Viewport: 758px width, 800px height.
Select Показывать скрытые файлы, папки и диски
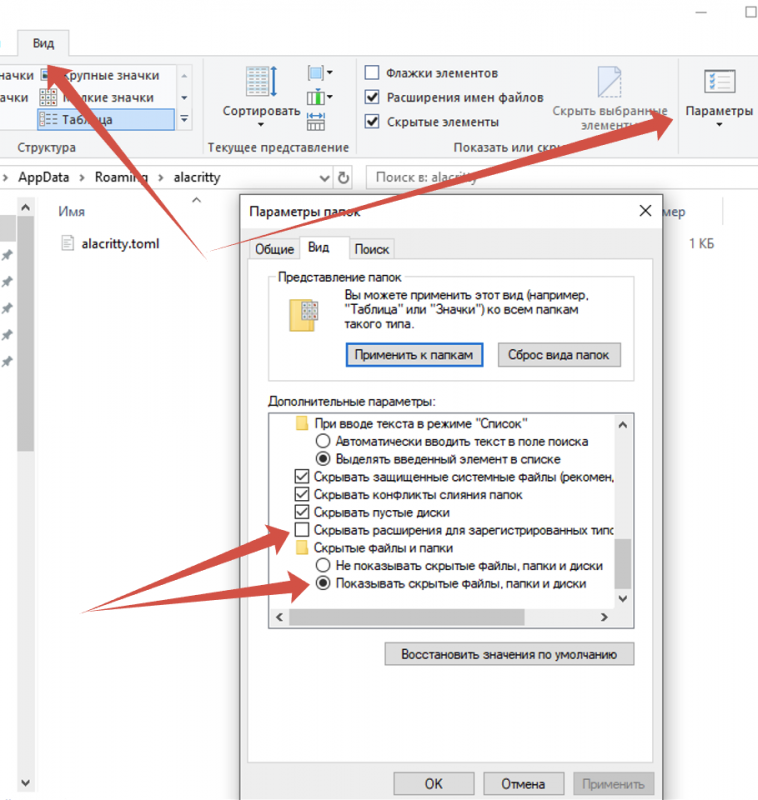[322, 583]
